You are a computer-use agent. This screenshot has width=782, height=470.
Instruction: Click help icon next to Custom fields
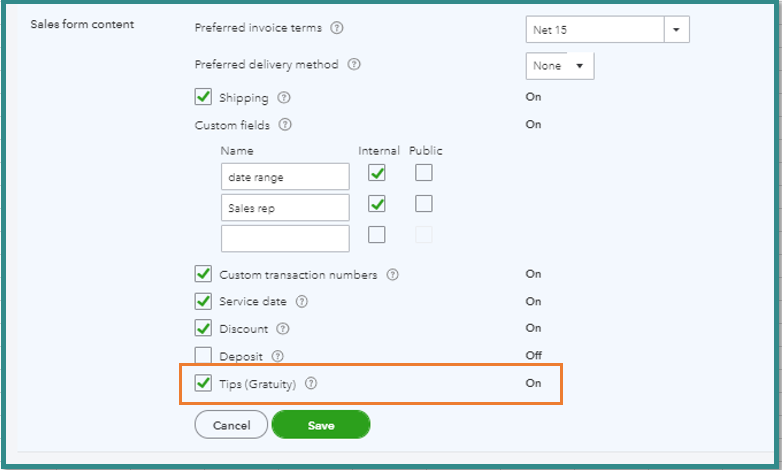285,125
